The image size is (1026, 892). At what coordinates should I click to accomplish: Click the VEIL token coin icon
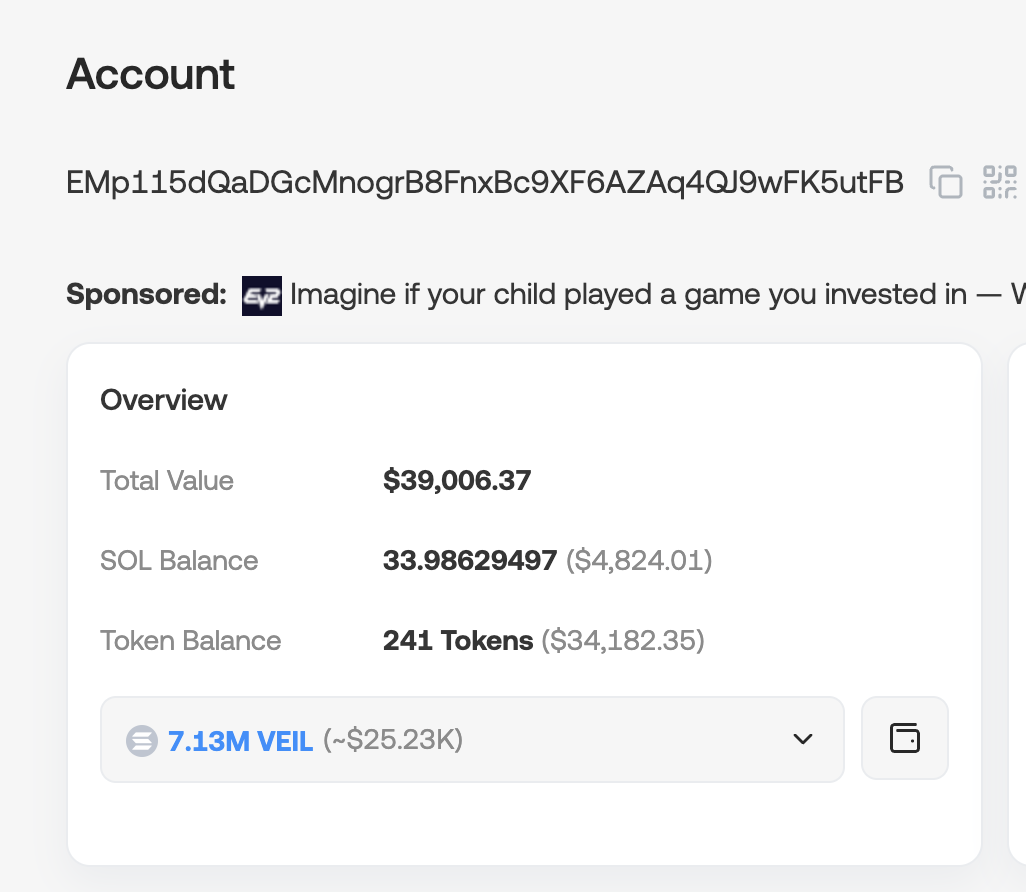(142, 741)
